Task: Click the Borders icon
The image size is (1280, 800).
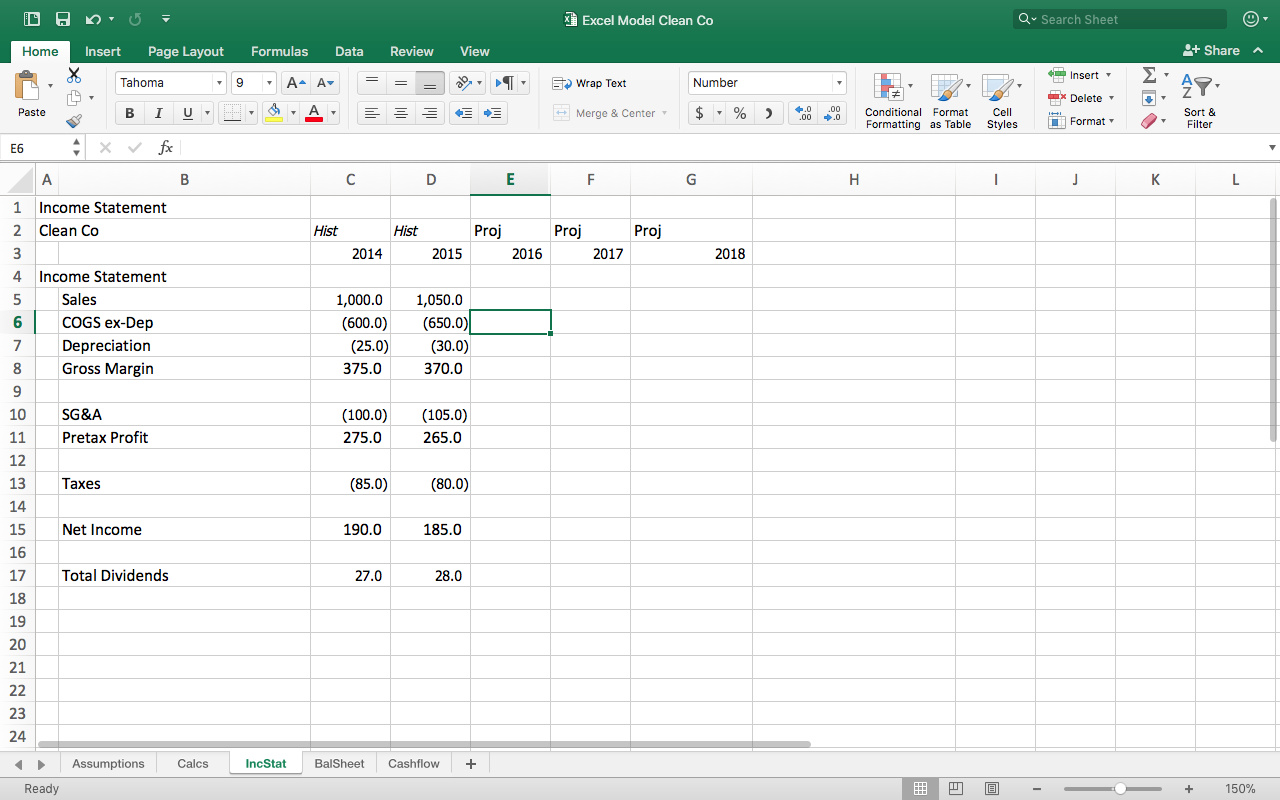Action: (x=232, y=113)
